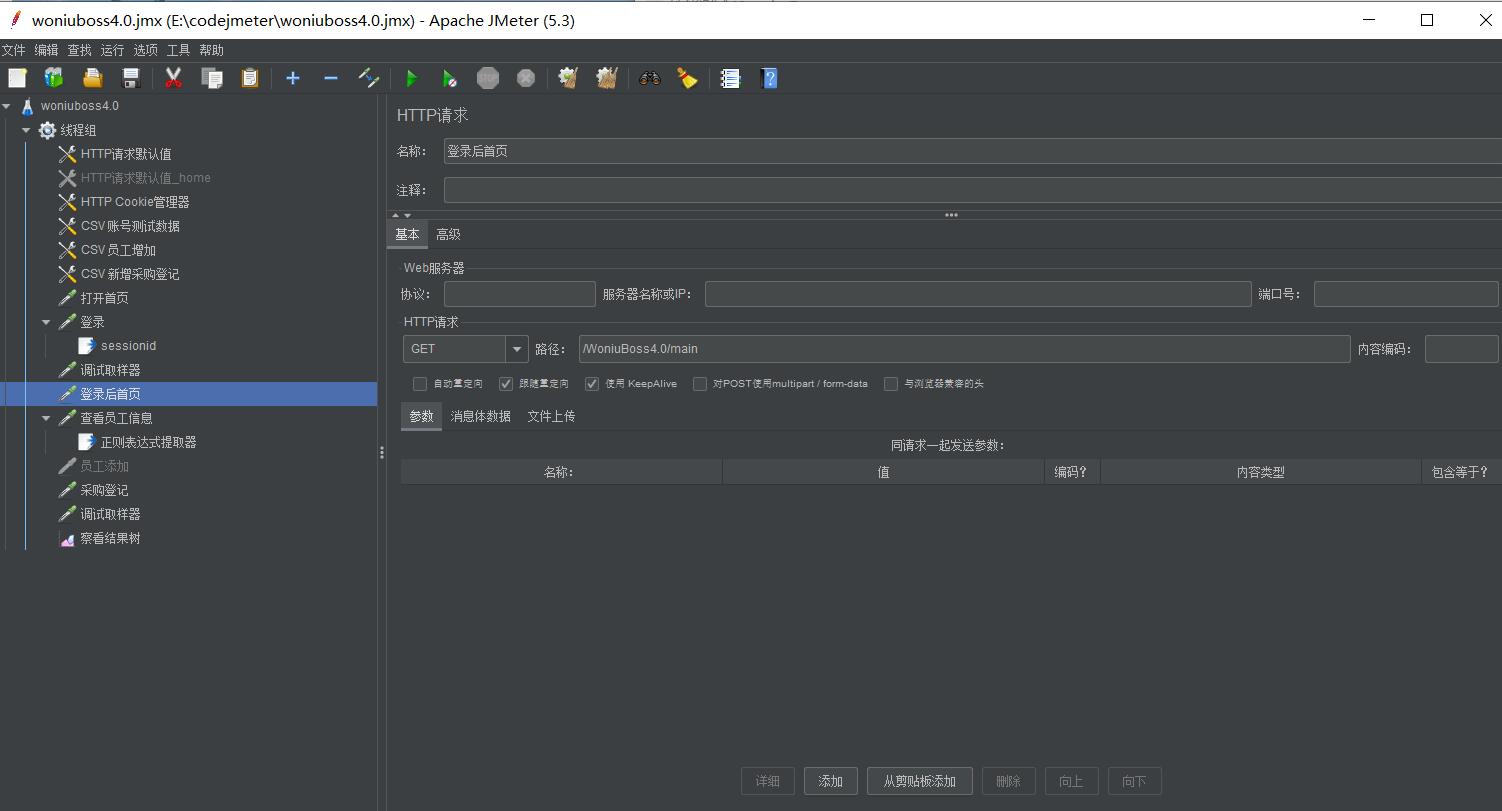Open the 选项 menu

pyautogui.click(x=146, y=50)
